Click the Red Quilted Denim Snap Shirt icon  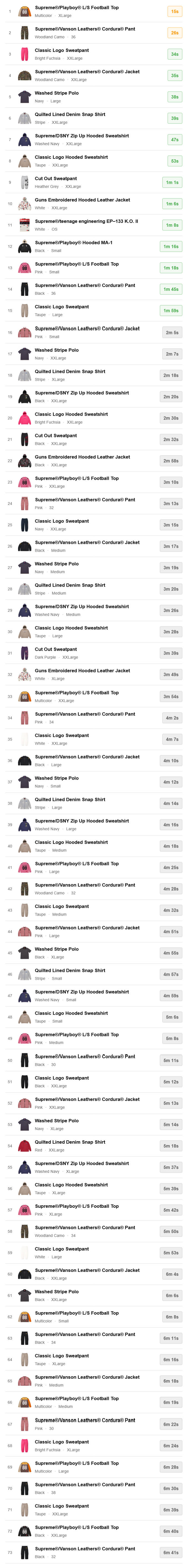(x=24, y=1146)
